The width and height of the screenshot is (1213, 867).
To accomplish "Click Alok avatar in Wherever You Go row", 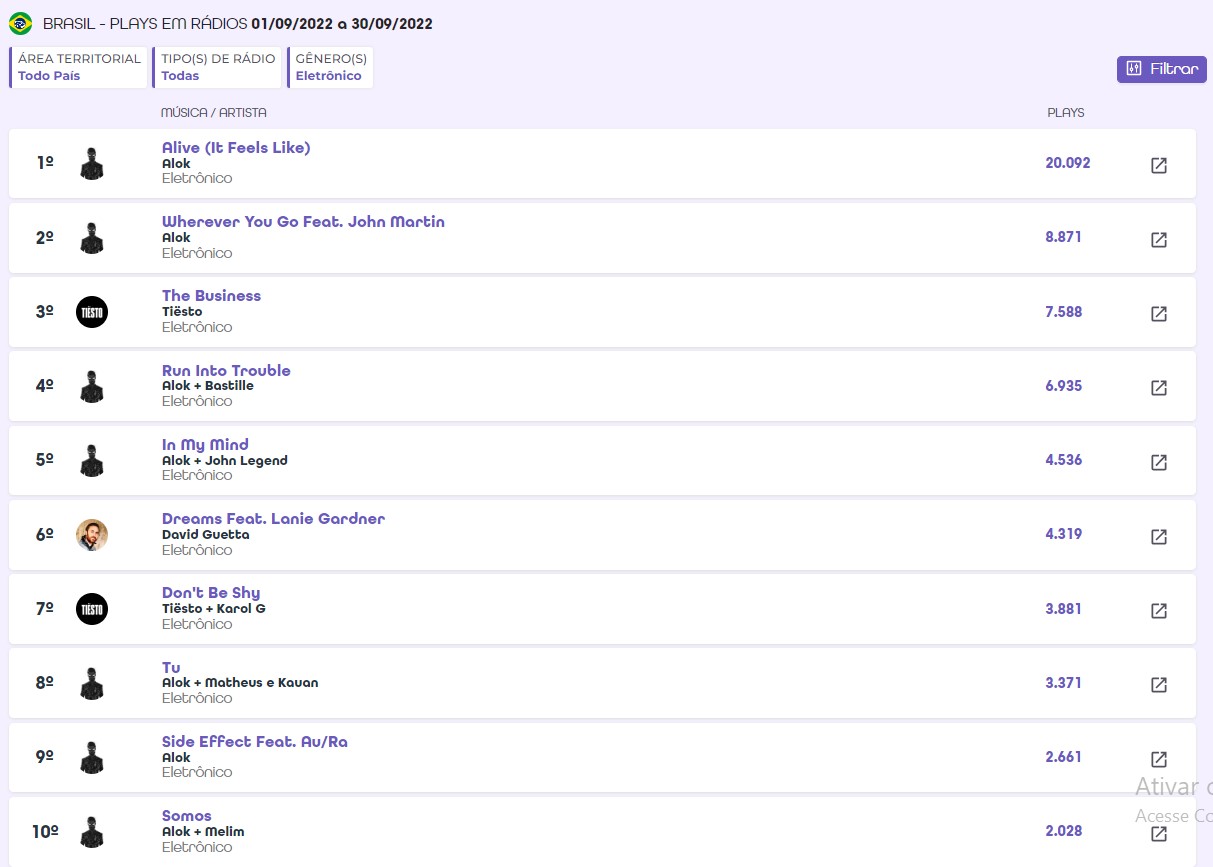I will (x=92, y=238).
